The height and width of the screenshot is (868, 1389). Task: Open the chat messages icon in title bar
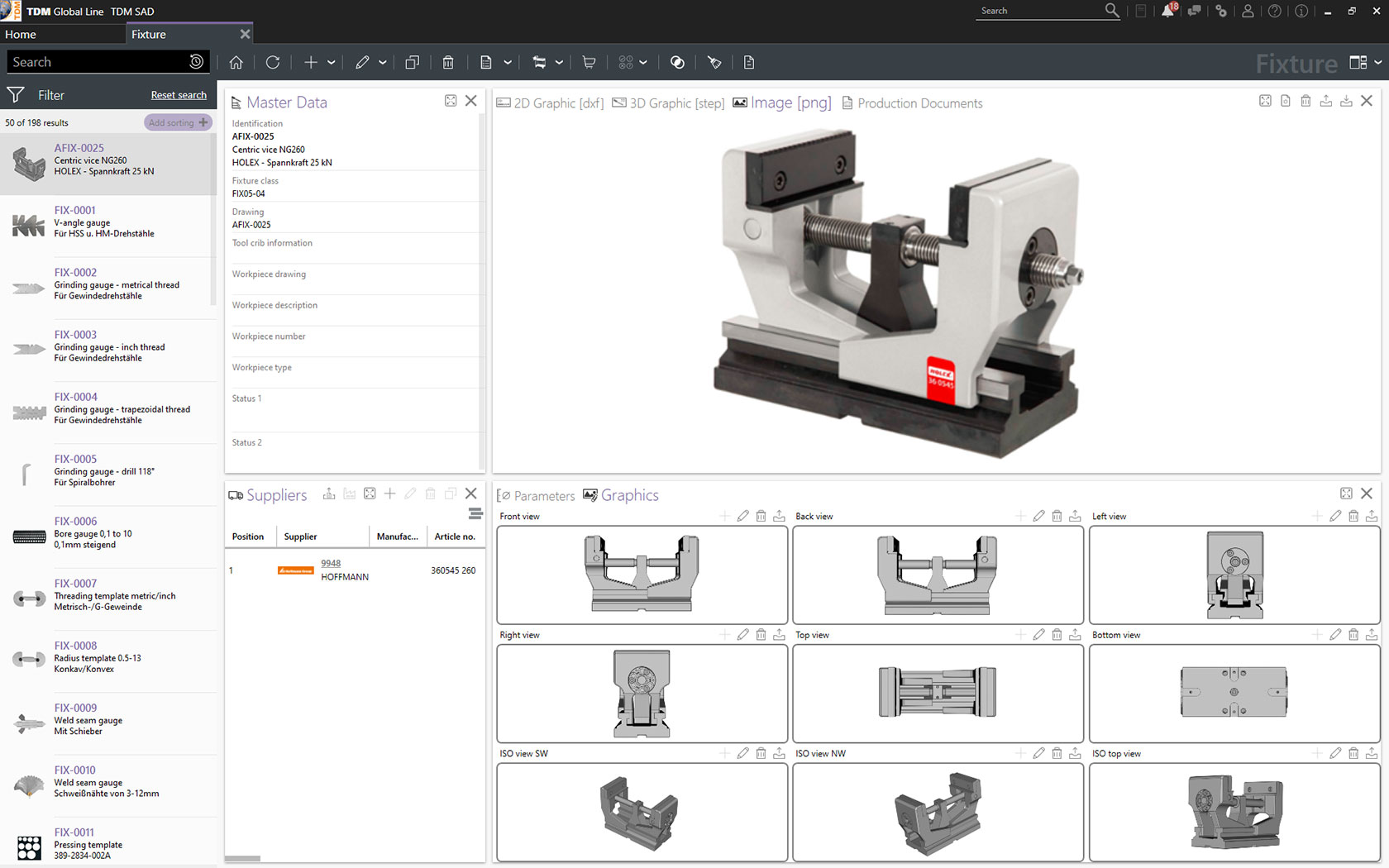1195,11
